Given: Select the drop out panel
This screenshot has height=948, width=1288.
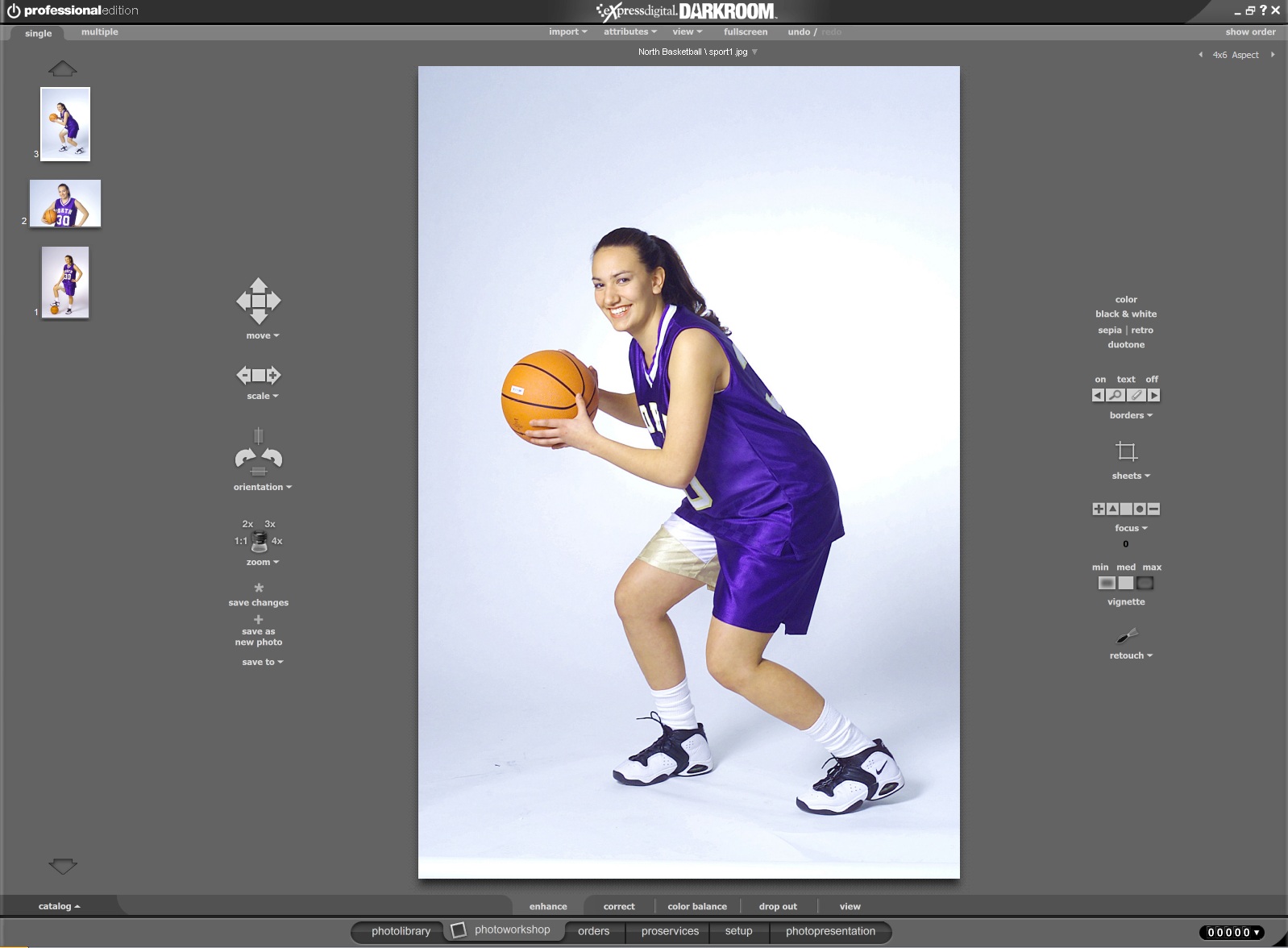Looking at the screenshot, I should 778,907.
